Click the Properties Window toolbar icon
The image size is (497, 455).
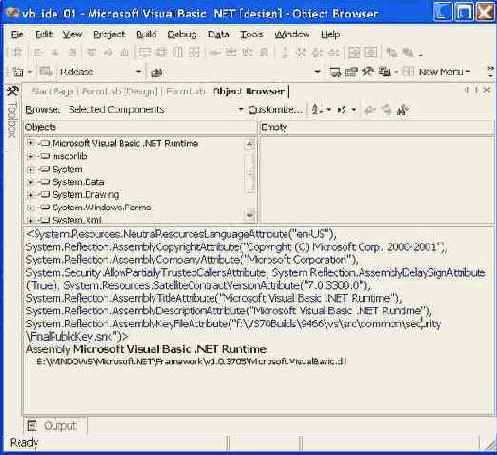(351, 72)
